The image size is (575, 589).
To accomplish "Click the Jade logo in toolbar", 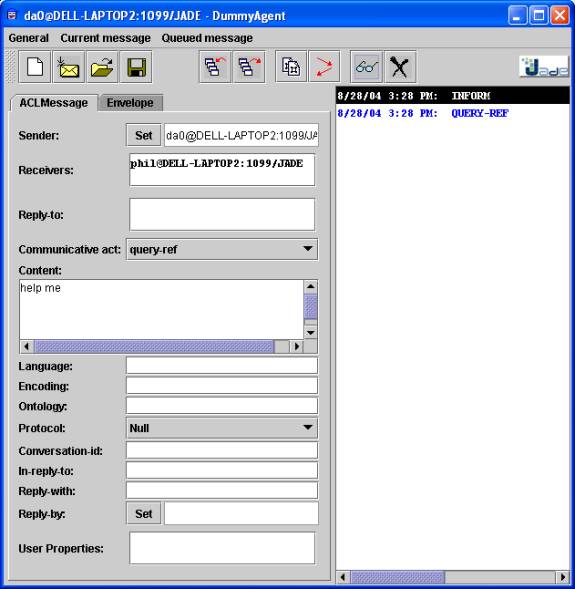I will 544,67.
